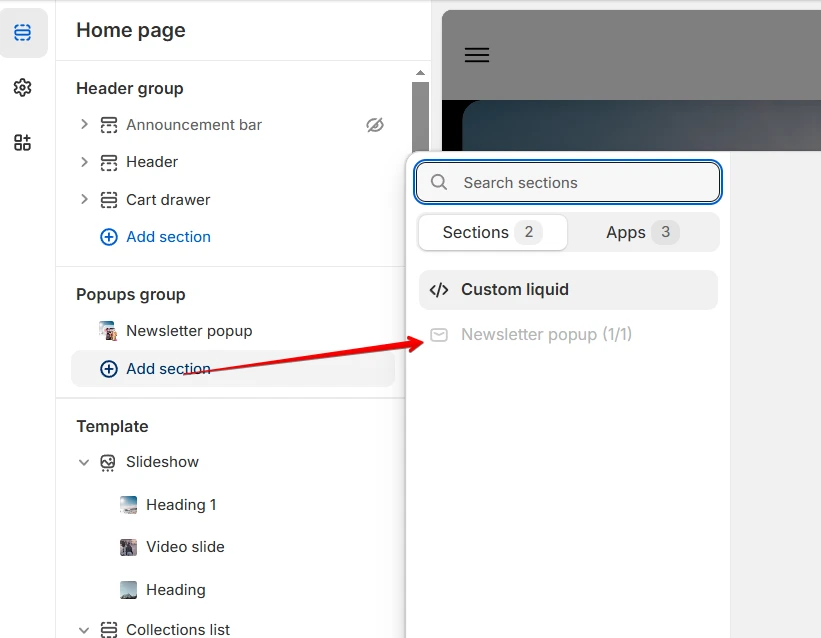Image resolution: width=821 pixels, height=638 pixels.
Task: Expand the Cart drawer section
Action: point(84,200)
